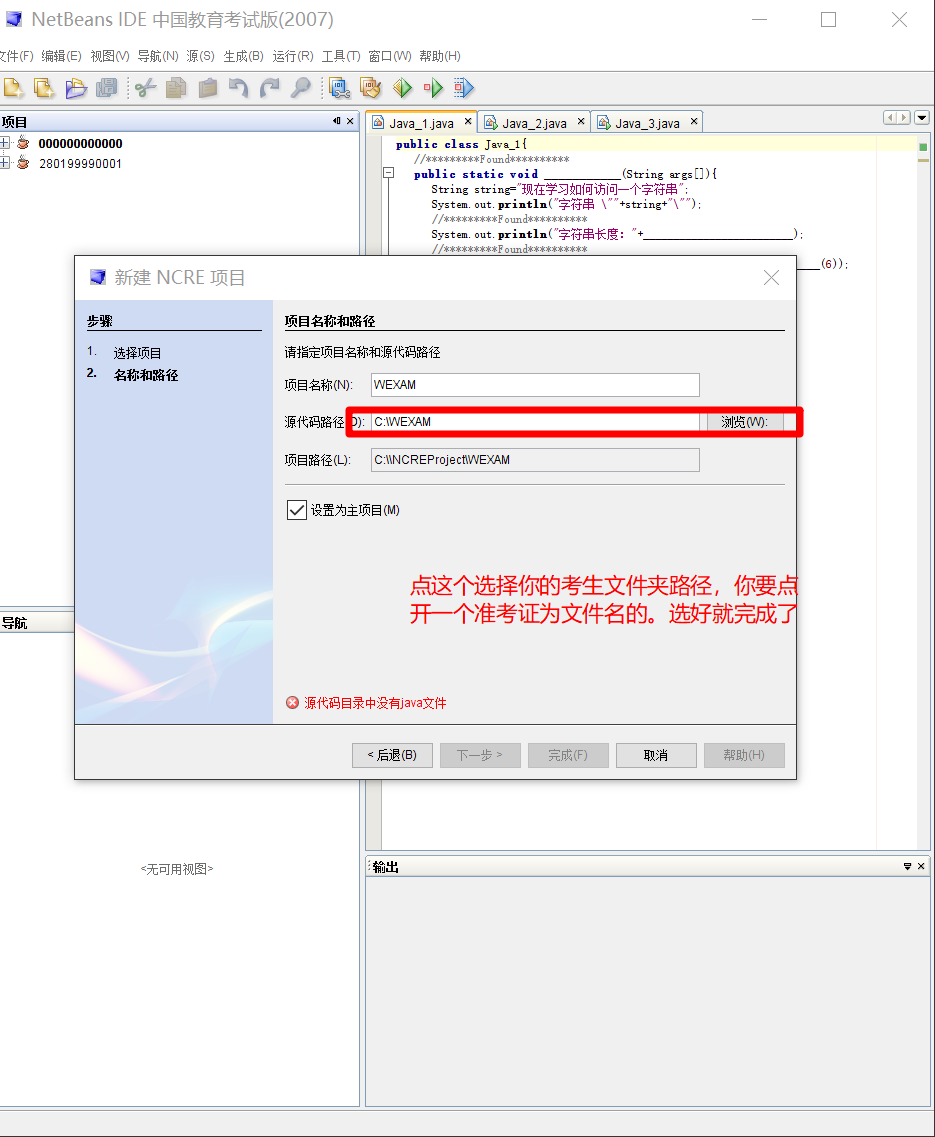Open the editor tab list dropdown arrow
This screenshot has height=1137, width=935.
921,118
